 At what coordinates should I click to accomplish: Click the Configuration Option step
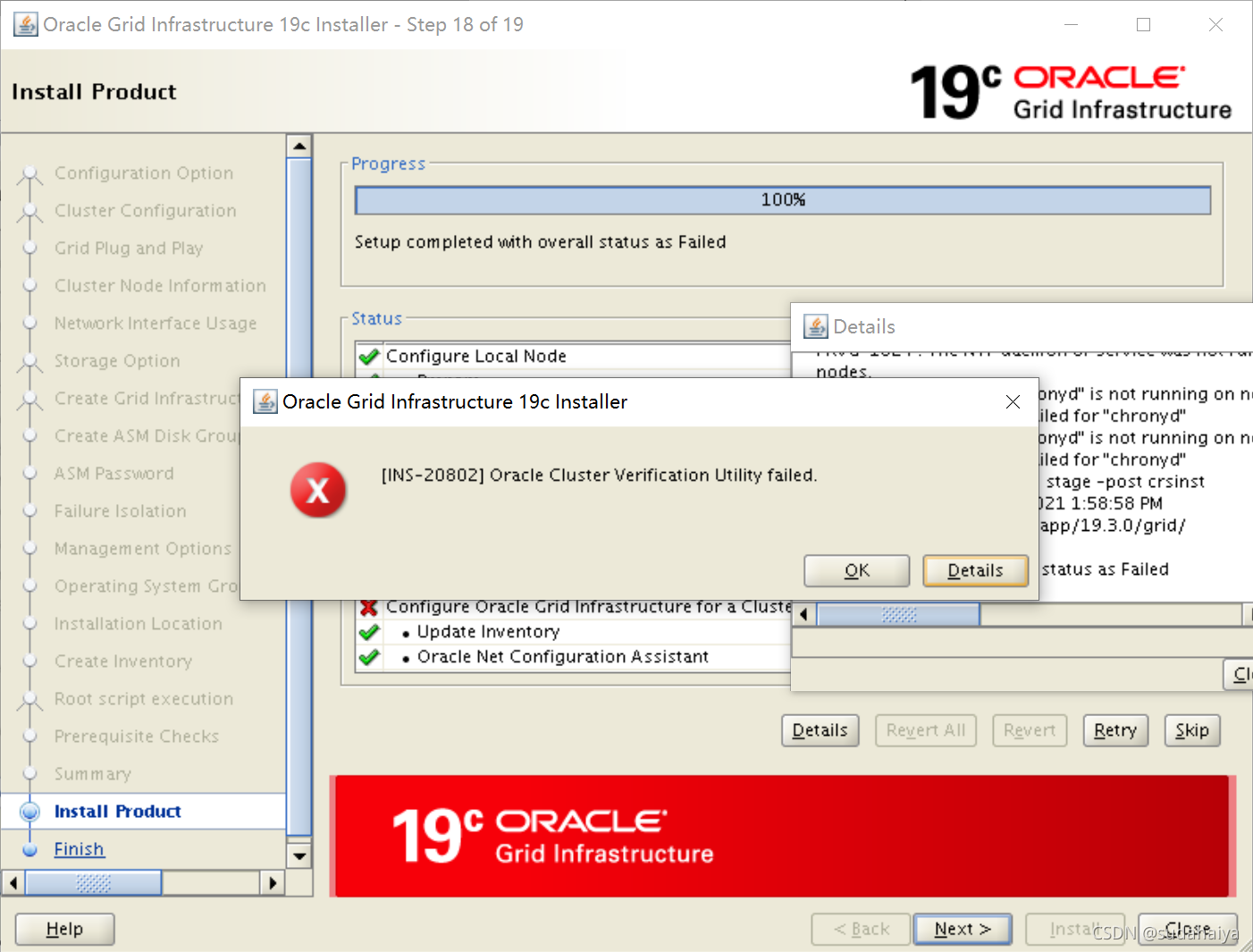coord(143,173)
